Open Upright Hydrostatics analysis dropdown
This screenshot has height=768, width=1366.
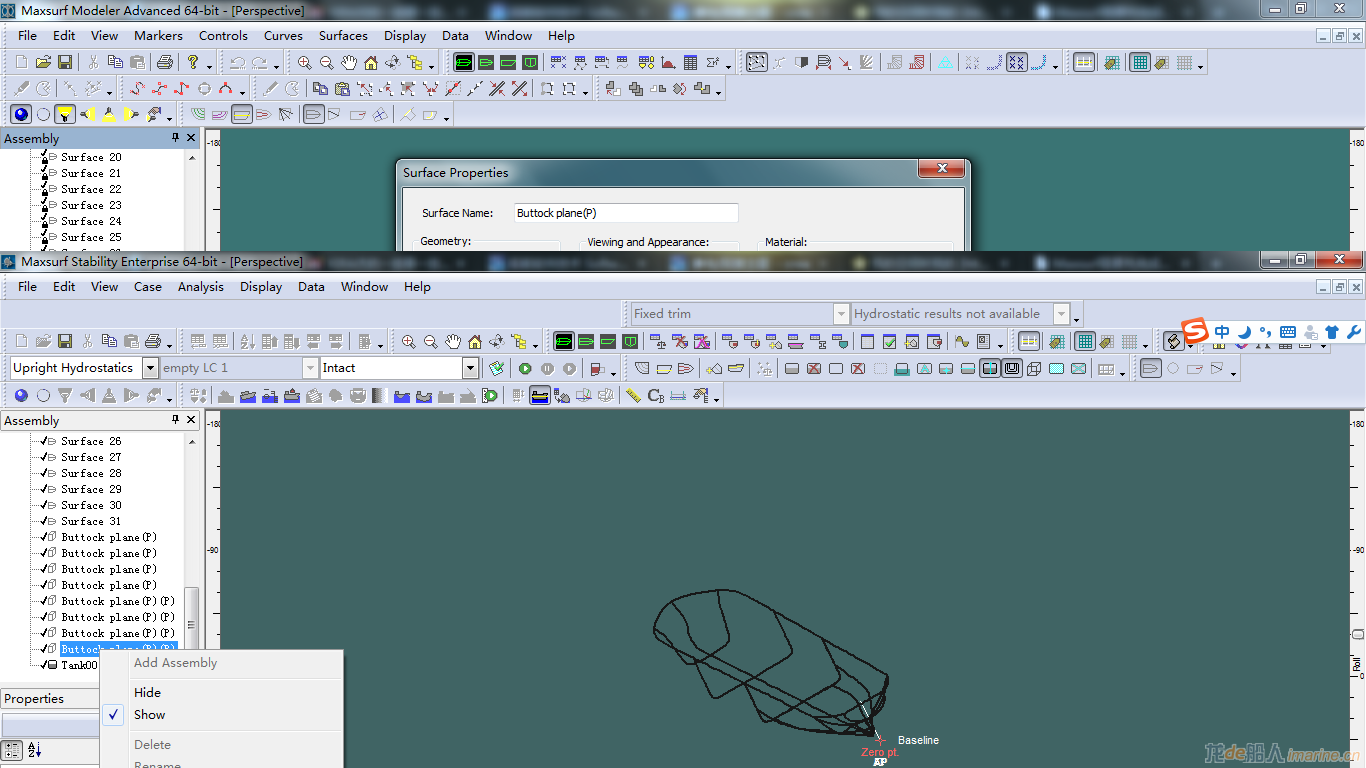(150, 368)
